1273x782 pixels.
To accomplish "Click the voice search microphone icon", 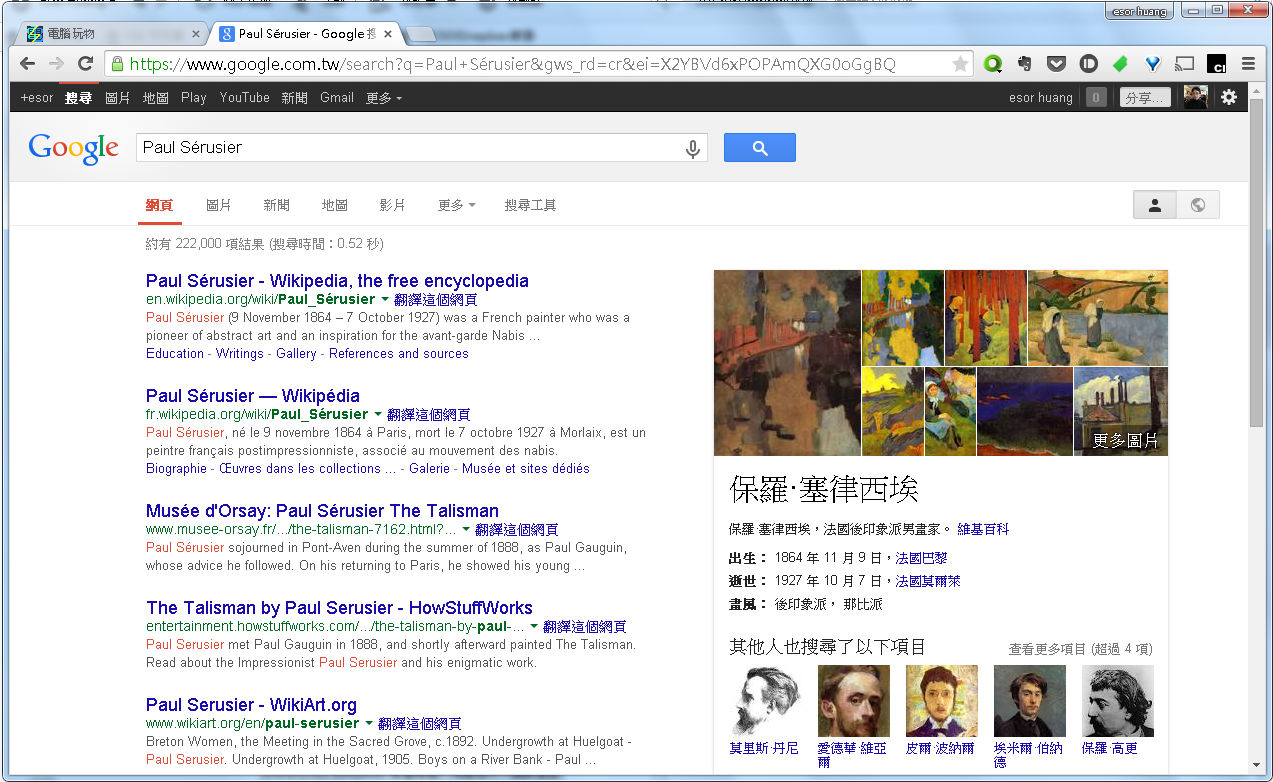I will 692,148.
